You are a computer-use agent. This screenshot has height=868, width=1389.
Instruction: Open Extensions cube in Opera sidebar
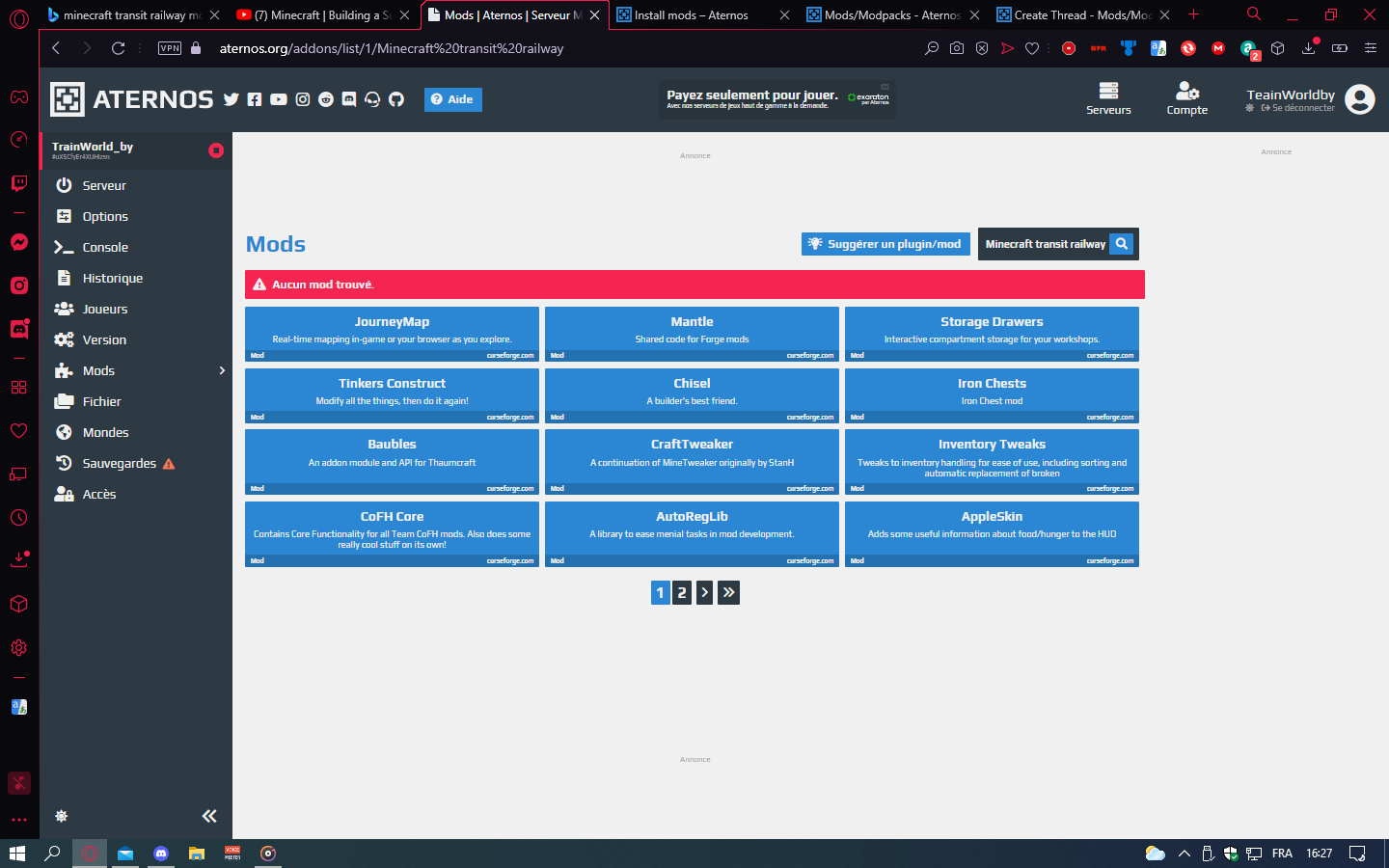pyautogui.click(x=19, y=604)
